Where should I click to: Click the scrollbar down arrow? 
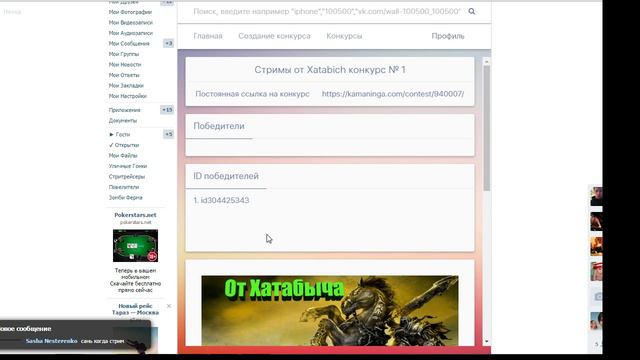coord(486,342)
